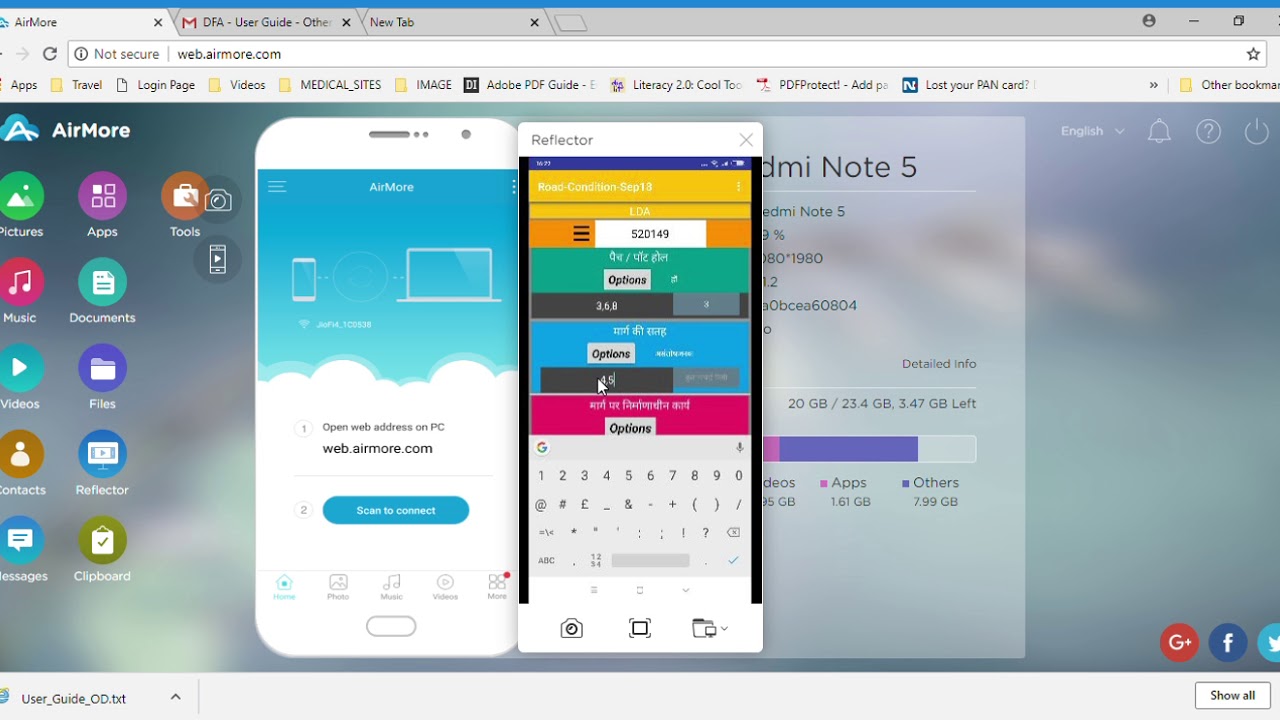Click the storage usage bar
Image resolution: width=1280 pixels, height=720 pixels.
tap(869, 449)
